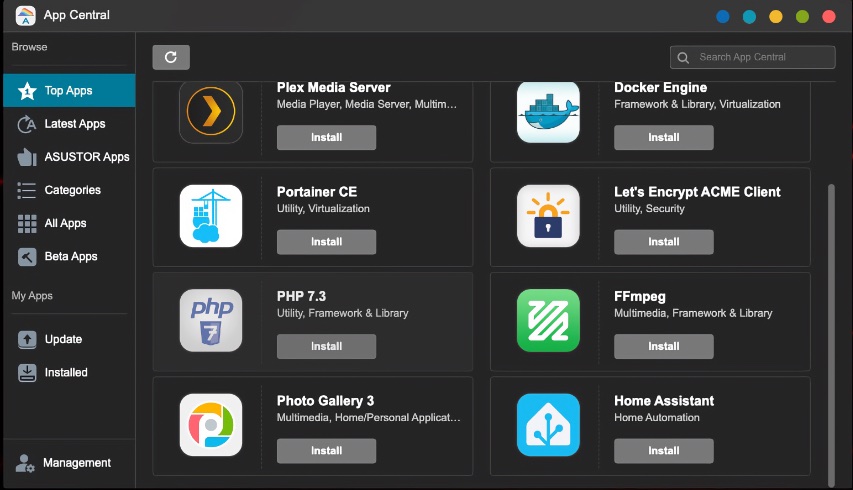Open the Docker Engine whale icon
This screenshot has height=490, width=853.
pos(548,112)
